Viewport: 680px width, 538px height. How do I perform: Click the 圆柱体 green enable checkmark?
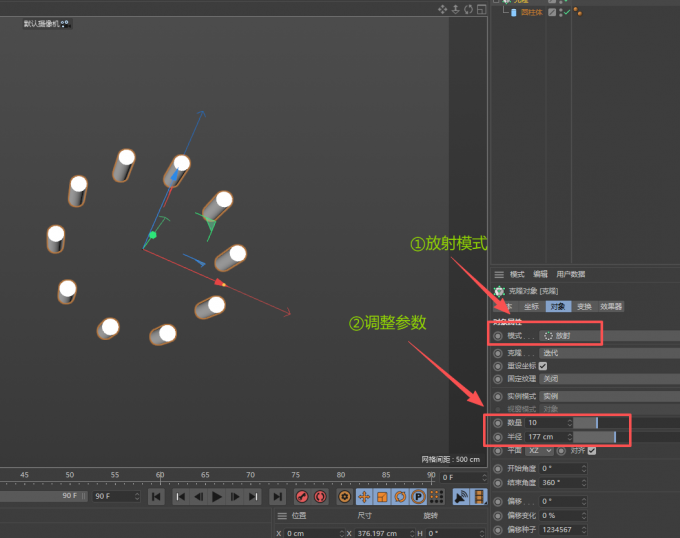coord(567,12)
